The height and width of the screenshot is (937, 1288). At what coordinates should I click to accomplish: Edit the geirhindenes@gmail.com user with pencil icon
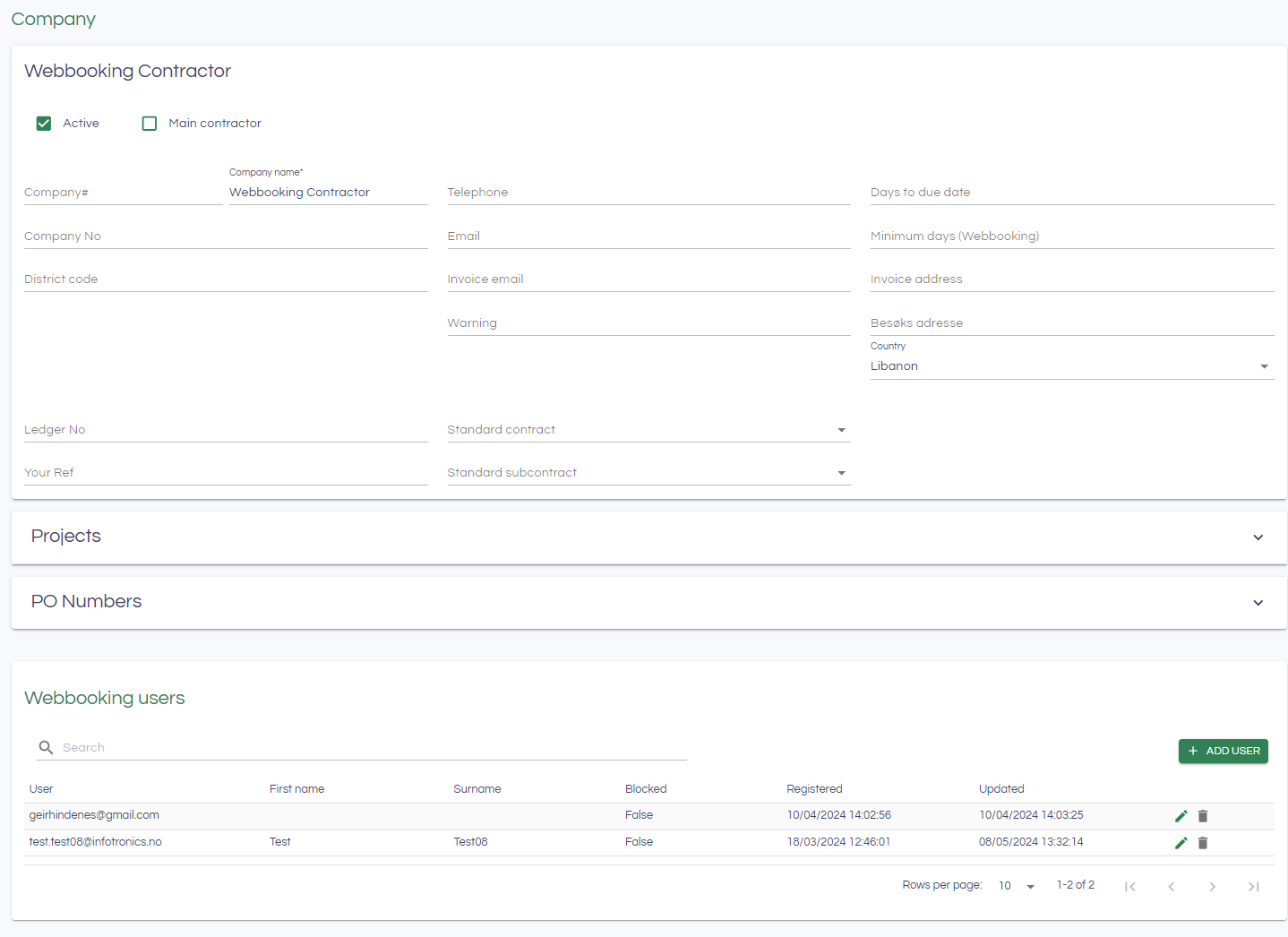pyautogui.click(x=1181, y=816)
